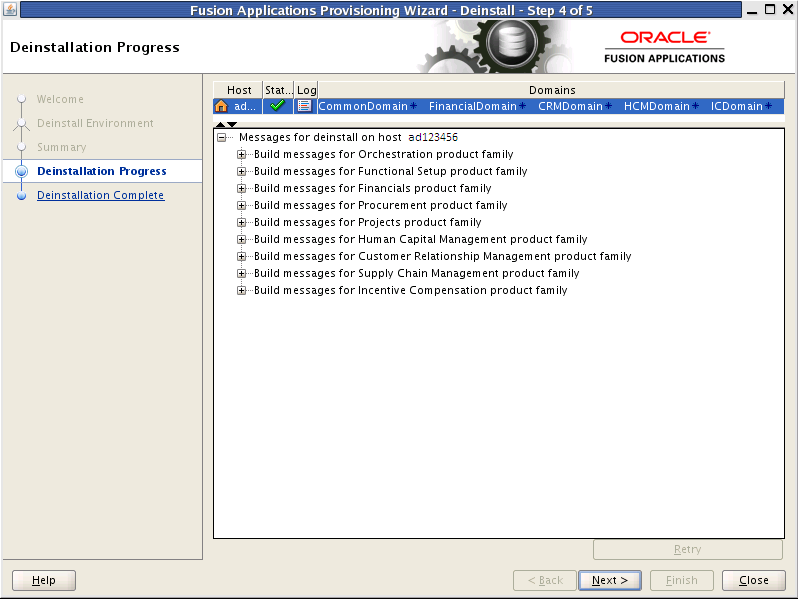The width and height of the screenshot is (798, 599).
Task: Click the down arrow above the messages pane
Action: [x=232, y=124]
